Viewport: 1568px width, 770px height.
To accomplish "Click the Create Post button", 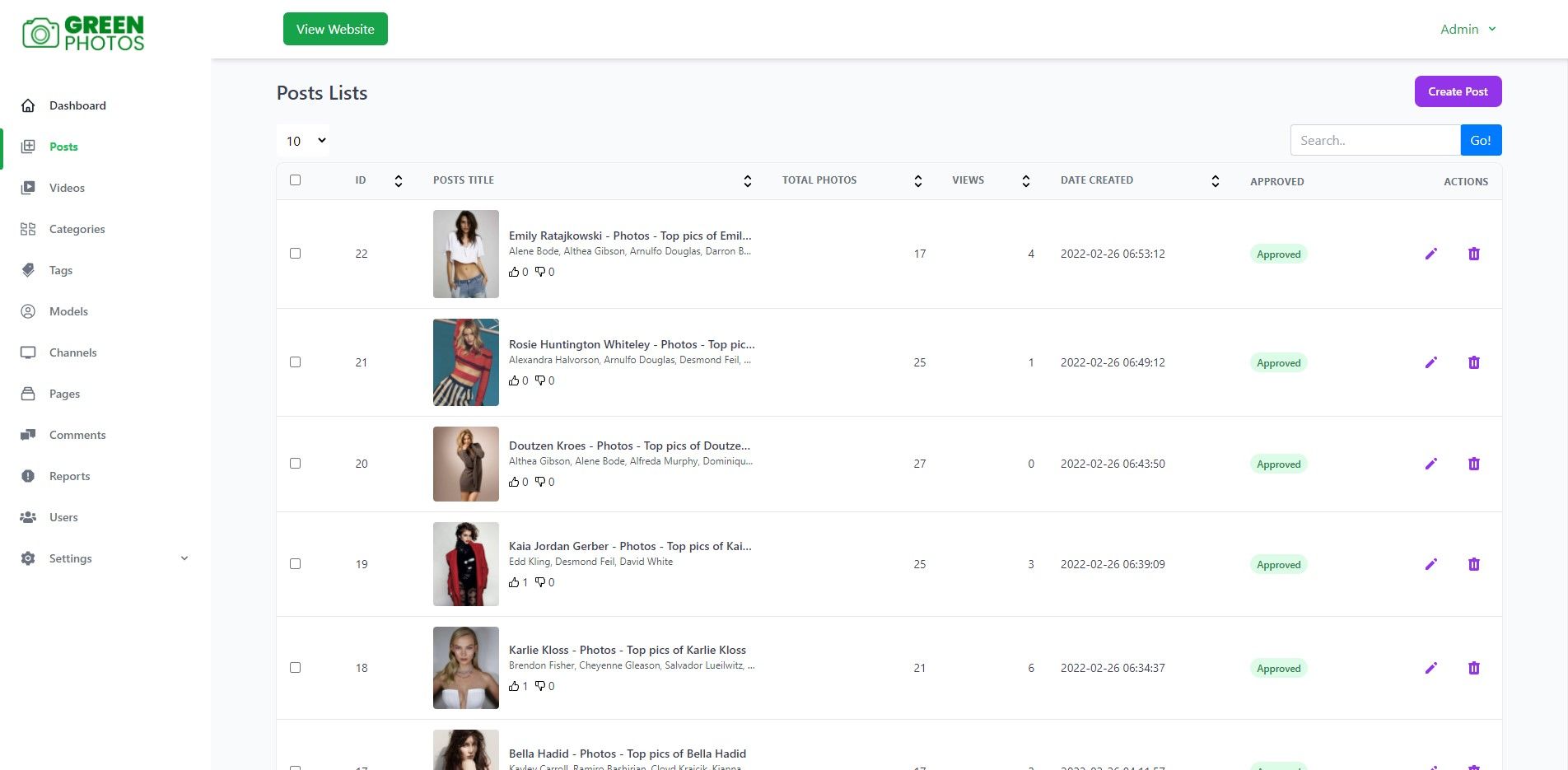I will (x=1457, y=91).
